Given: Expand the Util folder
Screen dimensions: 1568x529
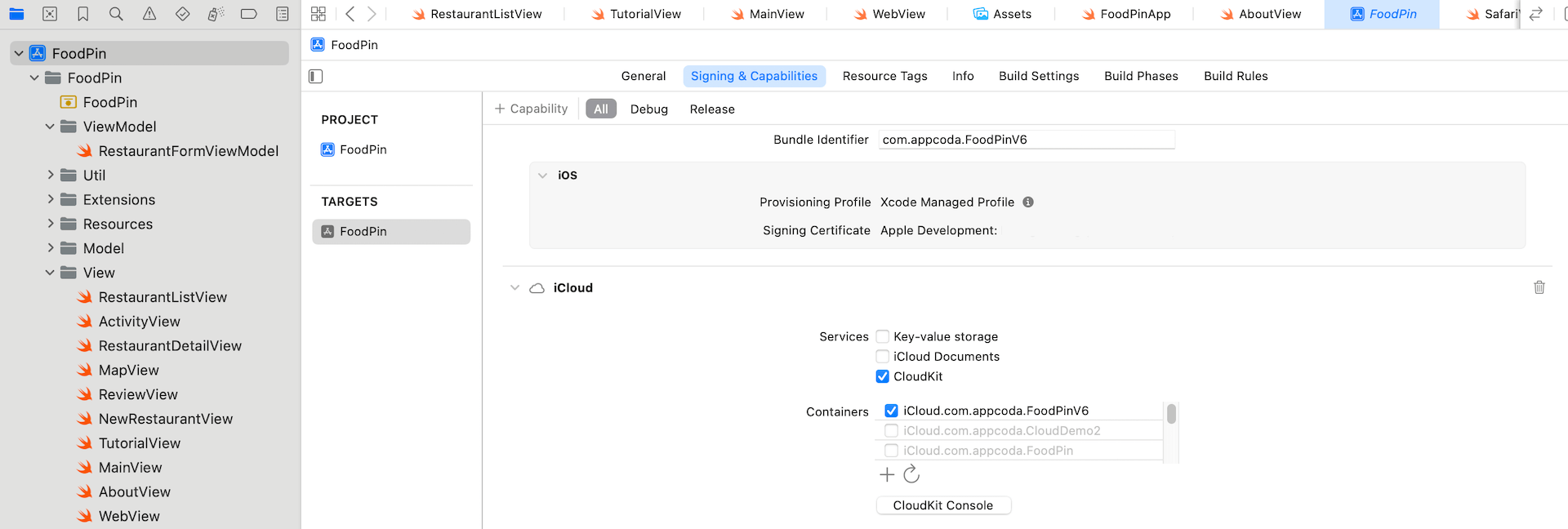Looking at the screenshot, I should (x=51, y=176).
